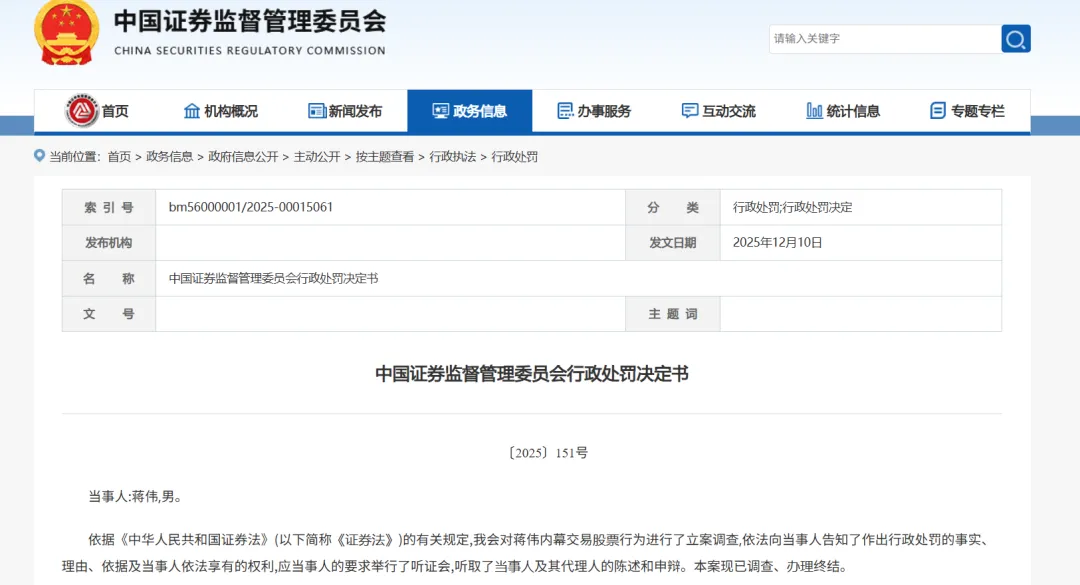Go to 首页 in the breadcrumb
Viewport: 1080px width, 585px height.
click(119, 156)
